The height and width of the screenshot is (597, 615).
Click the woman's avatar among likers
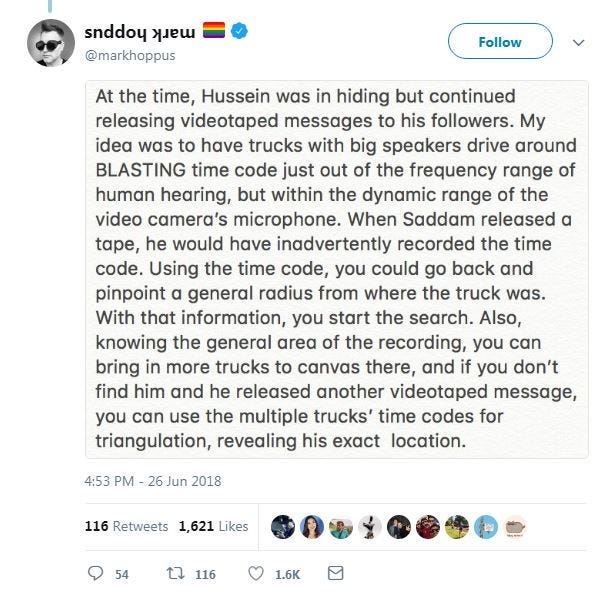(x=312, y=527)
